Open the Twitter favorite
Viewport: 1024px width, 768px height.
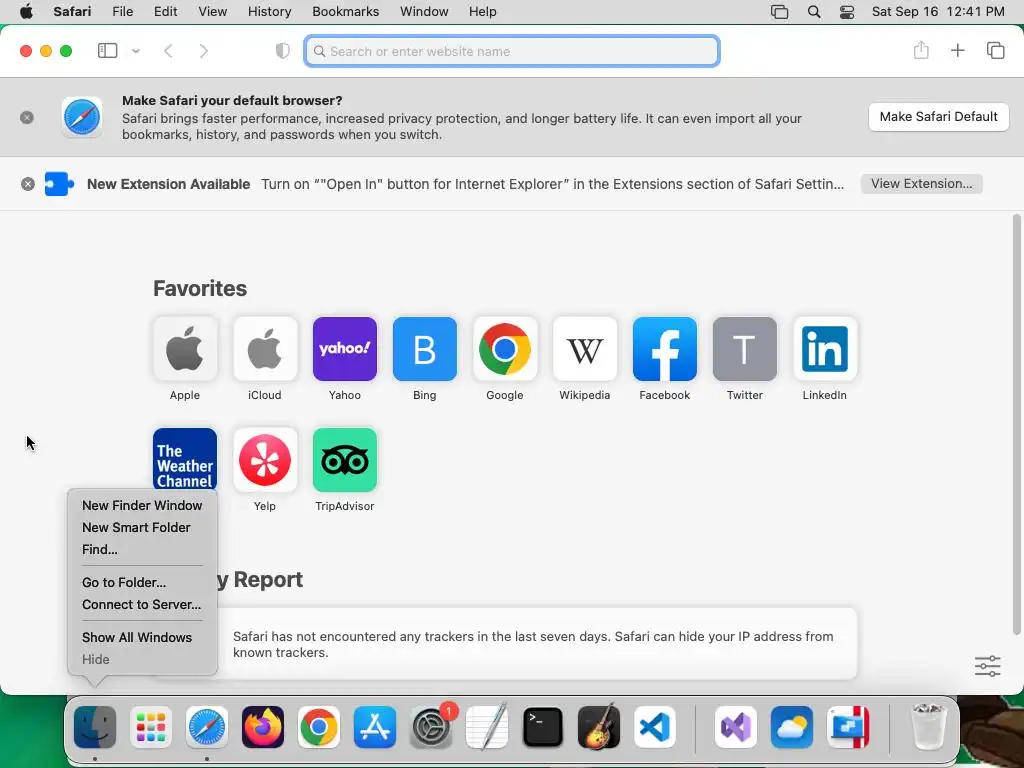tap(744, 349)
